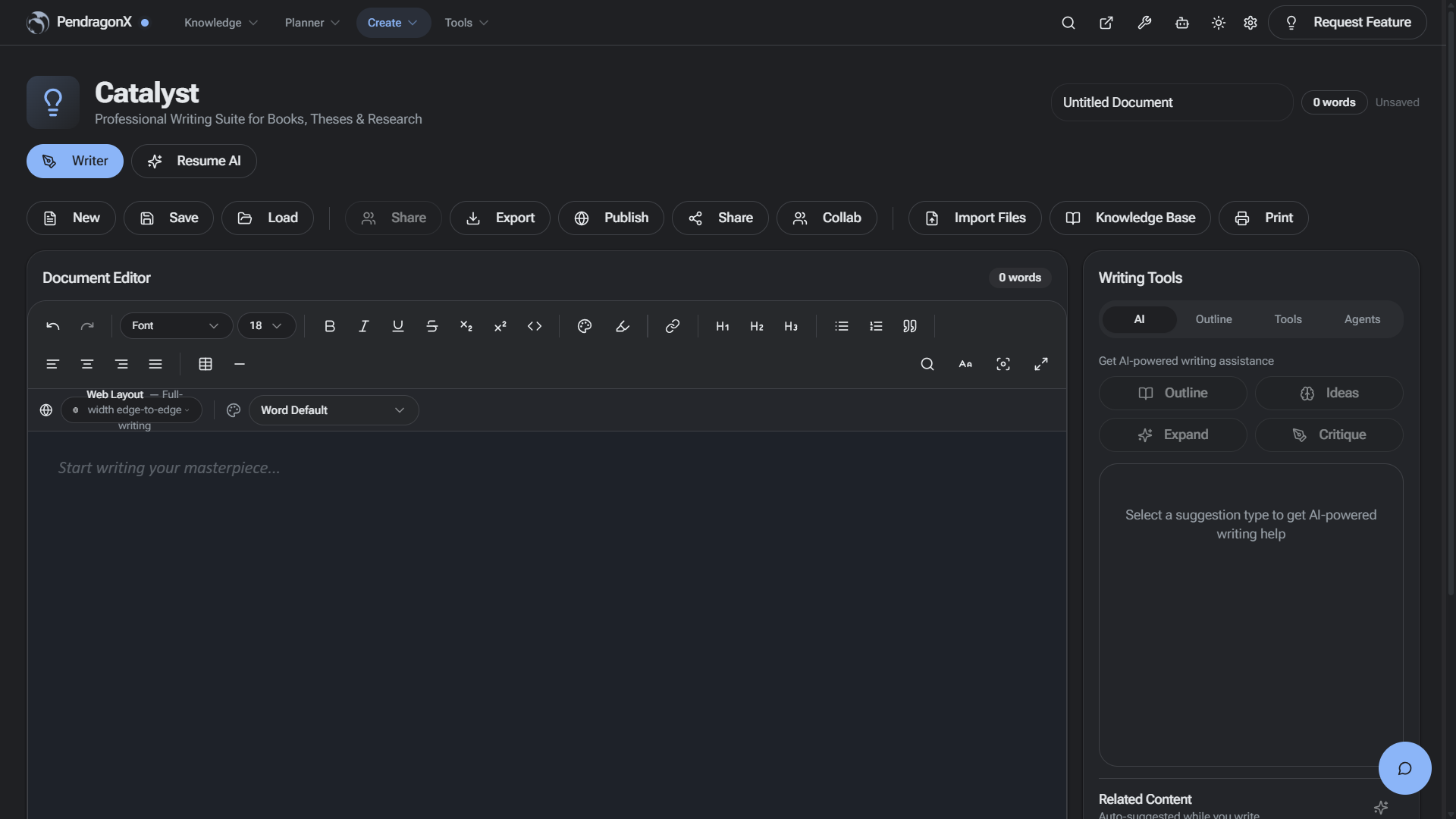Open the bot assistant icon in navbar
Screen dimensions: 1456x819
(1181, 23)
